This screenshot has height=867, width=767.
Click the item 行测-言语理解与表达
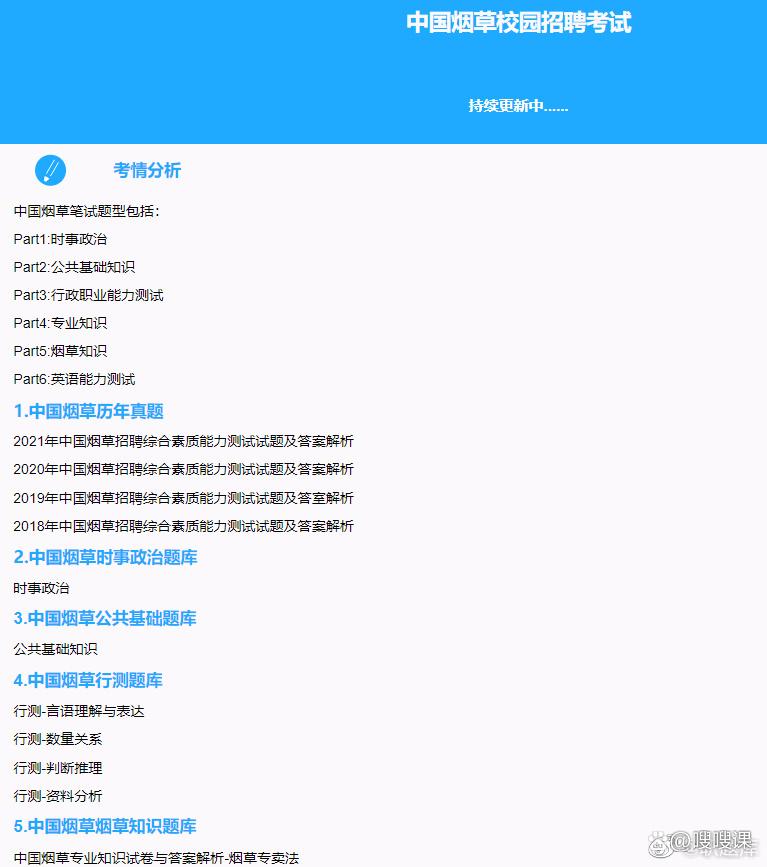[79, 711]
